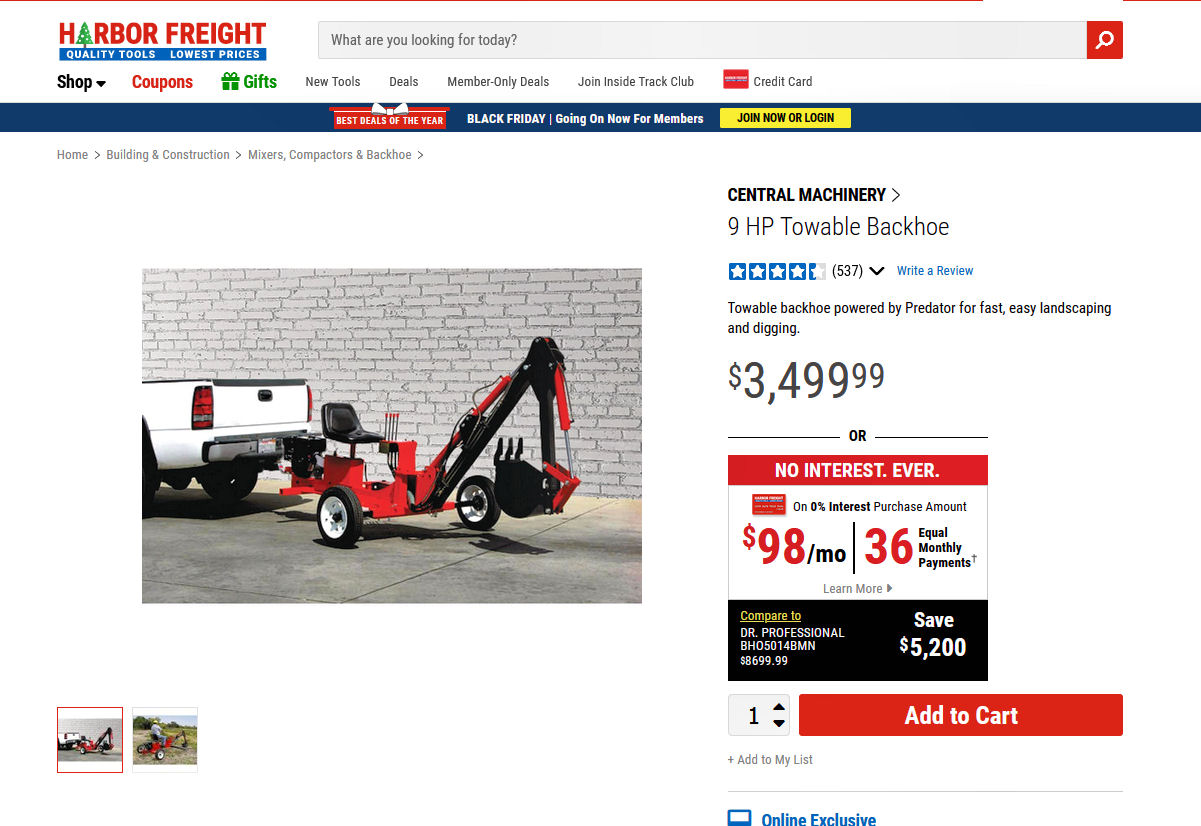Click the Join Now or Login button

click(785, 118)
